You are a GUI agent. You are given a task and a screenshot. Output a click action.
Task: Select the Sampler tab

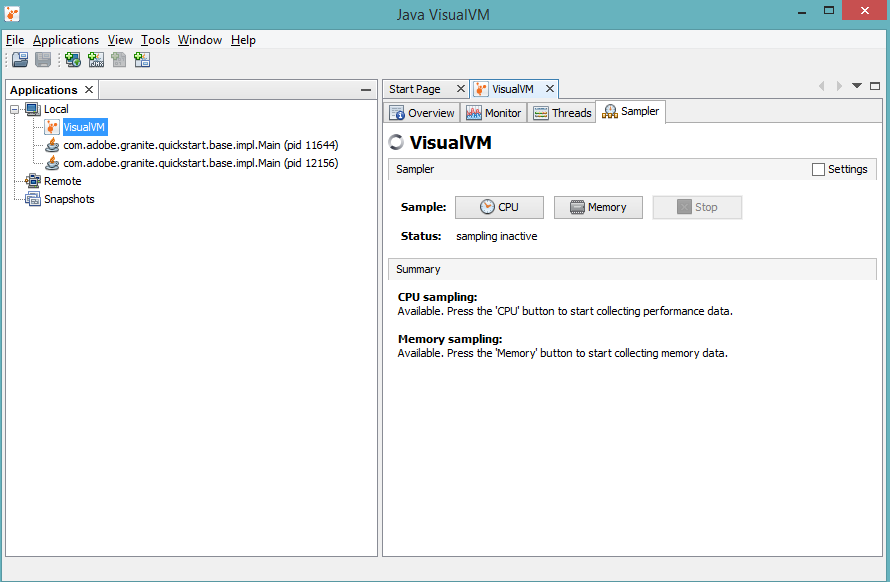click(x=631, y=111)
